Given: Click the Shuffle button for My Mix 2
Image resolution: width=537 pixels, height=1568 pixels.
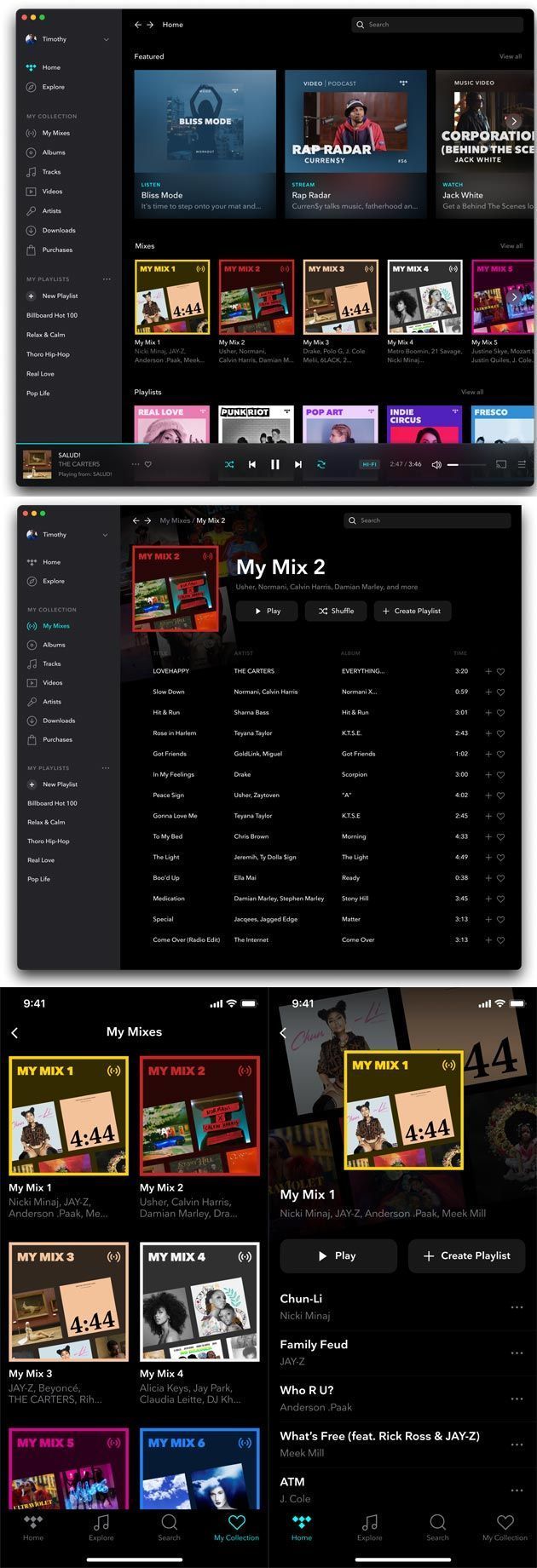Looking at the screenshot, I should tap(336, 611).
